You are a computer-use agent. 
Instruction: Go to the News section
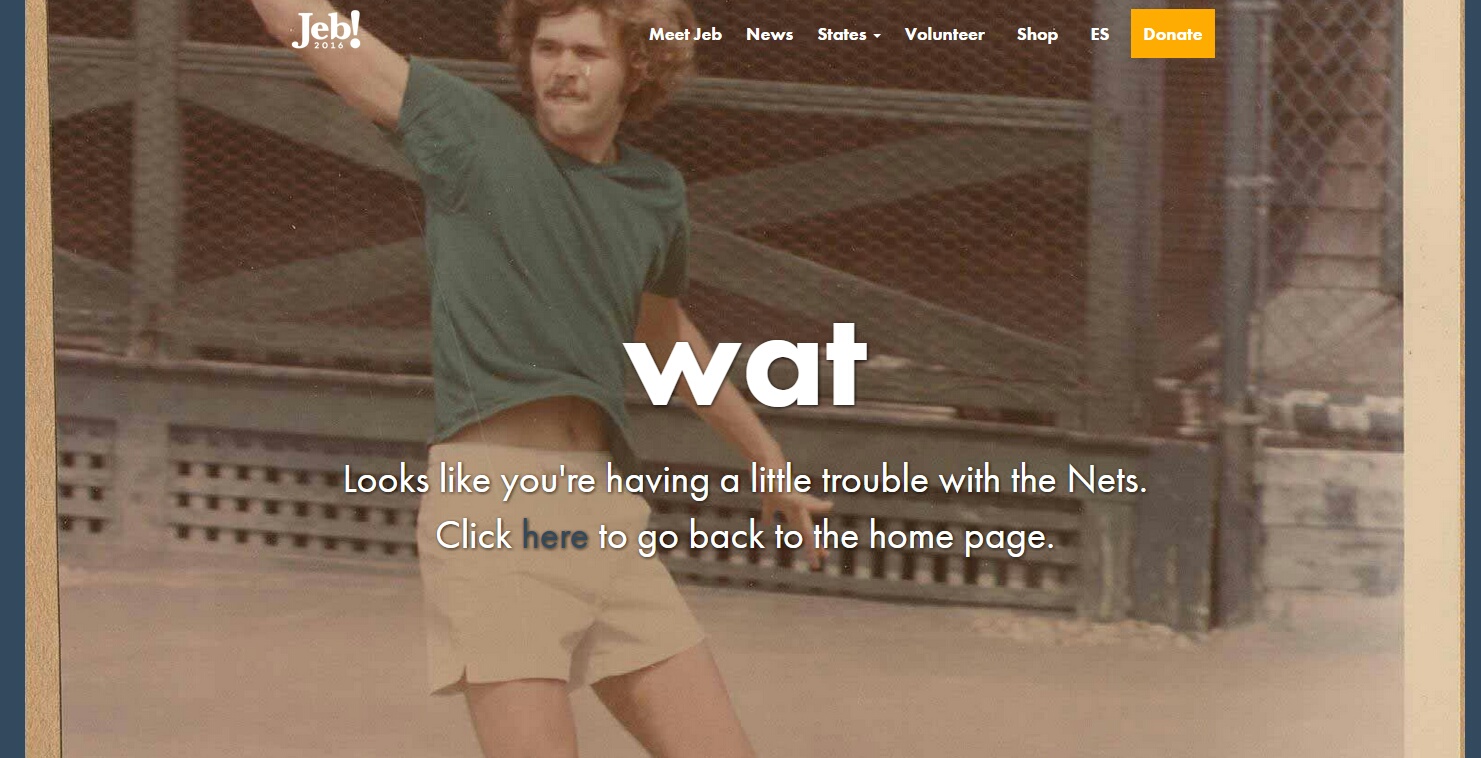pyautogui.click(x=769, y=34)
